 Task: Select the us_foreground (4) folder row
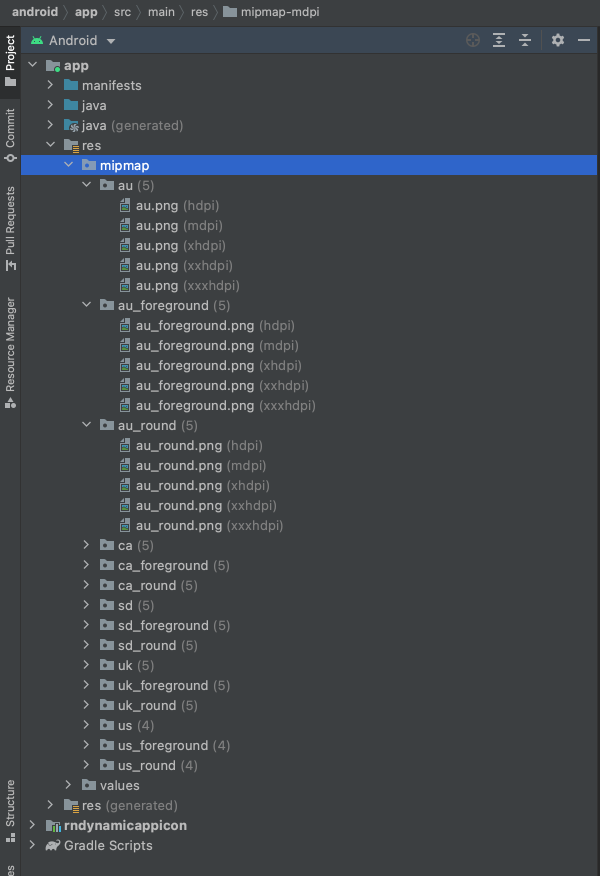pos(308,745)
